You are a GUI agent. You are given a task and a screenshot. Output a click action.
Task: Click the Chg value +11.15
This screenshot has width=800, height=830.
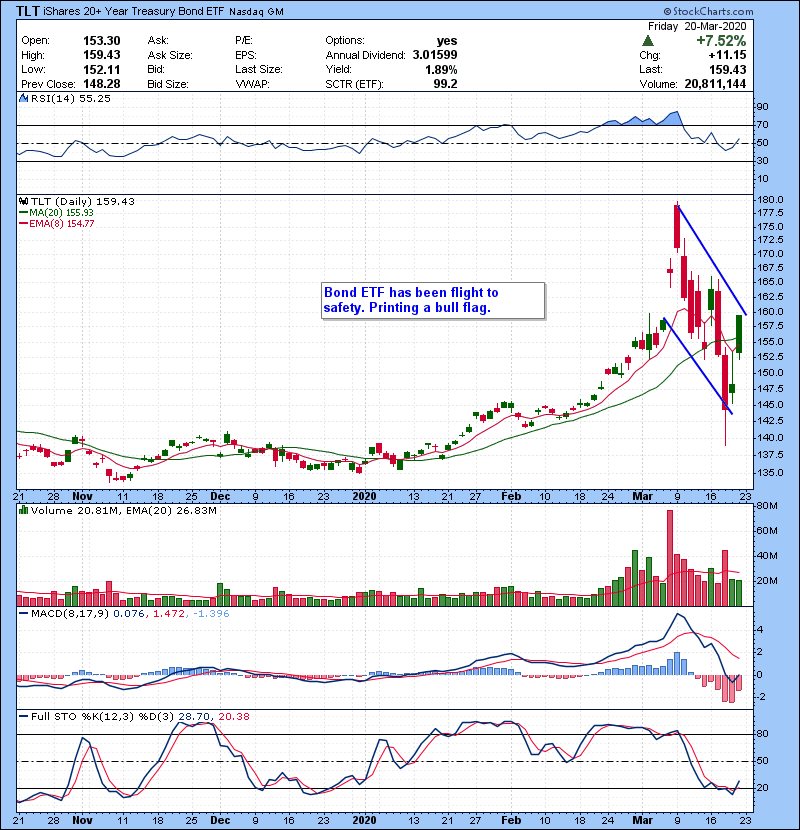727,55
